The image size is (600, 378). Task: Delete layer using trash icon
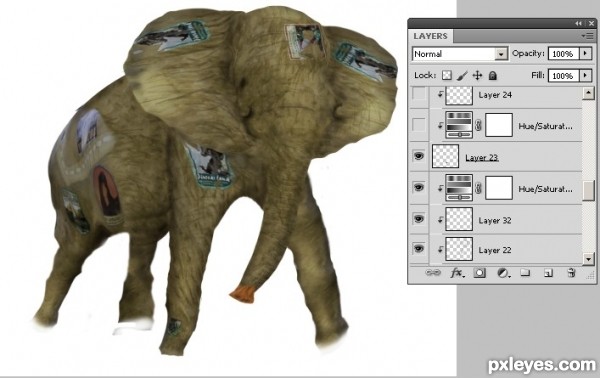tap(571, 273)
